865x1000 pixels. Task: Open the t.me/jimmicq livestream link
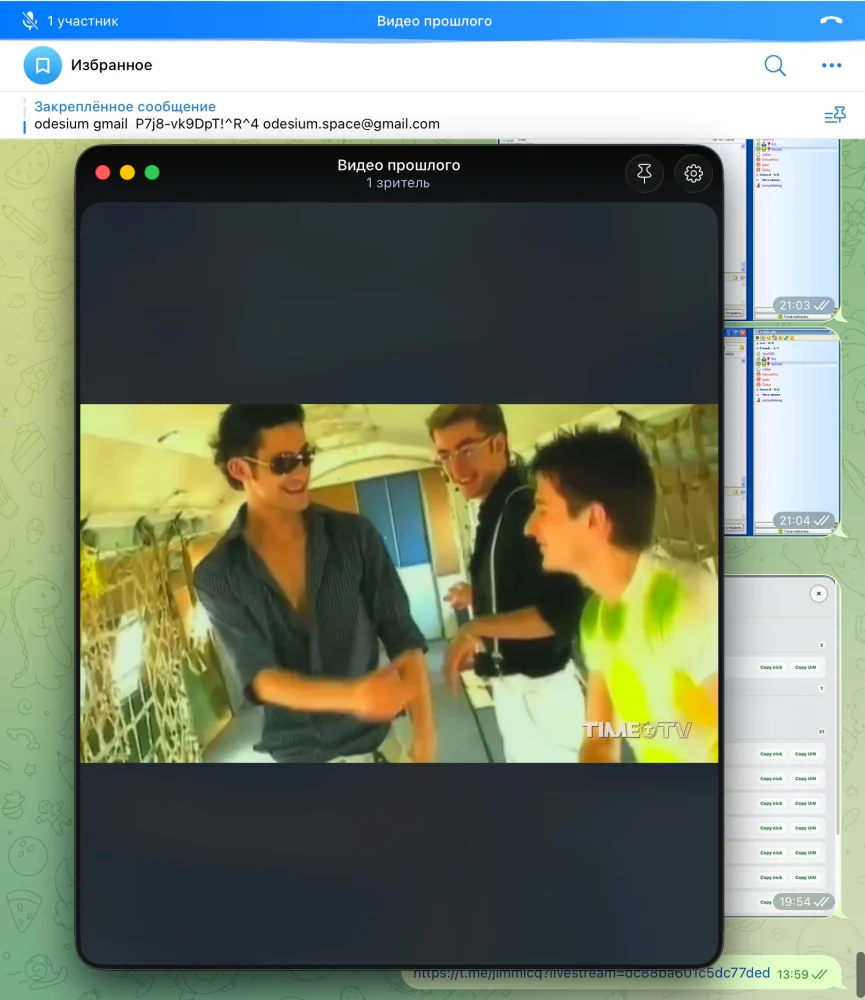click(x=591, y=973)
